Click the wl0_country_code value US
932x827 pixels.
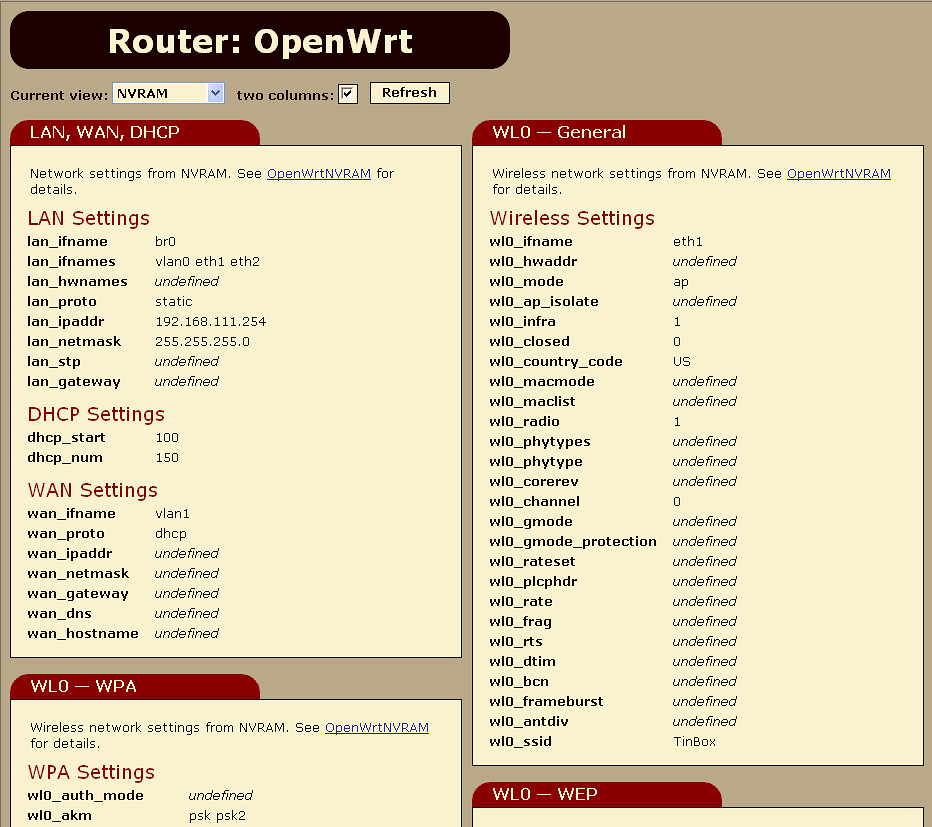click(682, 362)
